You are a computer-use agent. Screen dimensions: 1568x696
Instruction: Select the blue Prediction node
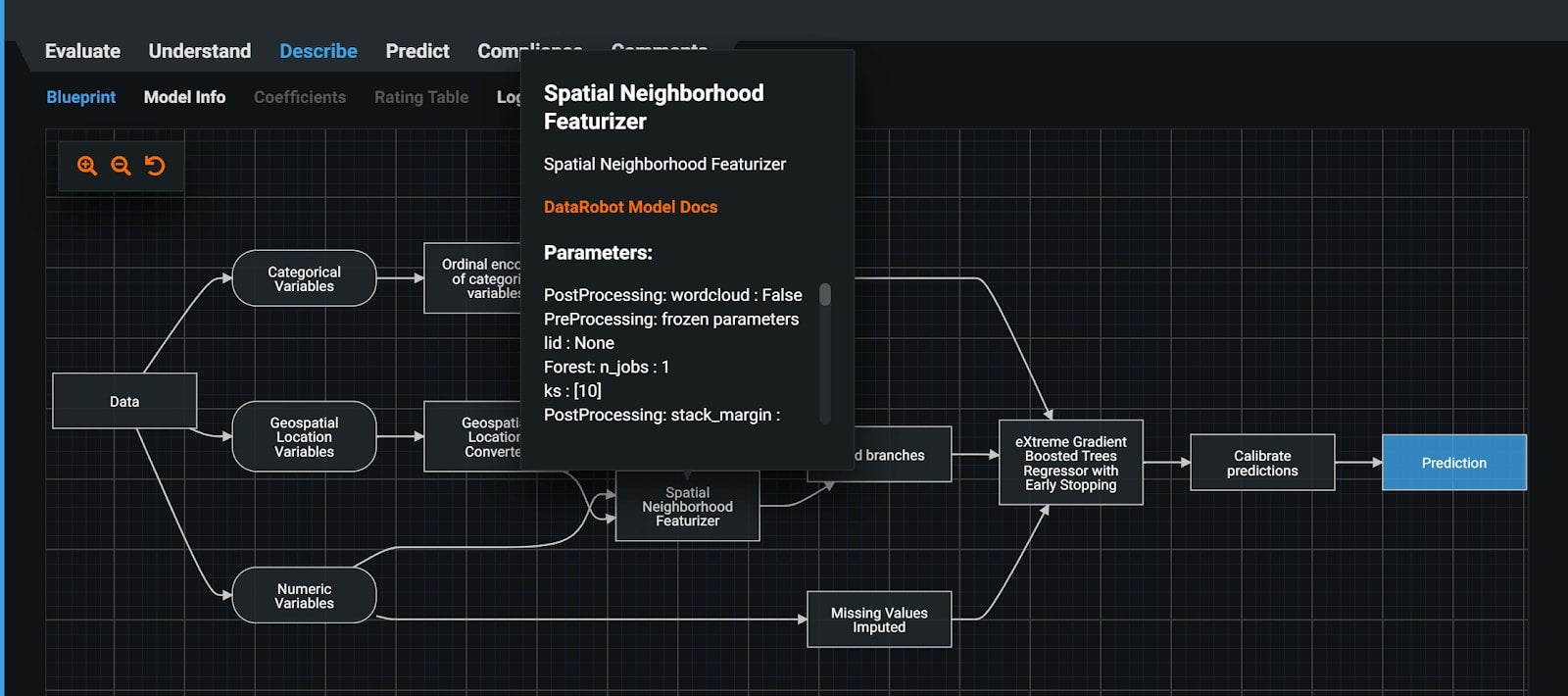pyautogui.click(x=1454, y=463)
